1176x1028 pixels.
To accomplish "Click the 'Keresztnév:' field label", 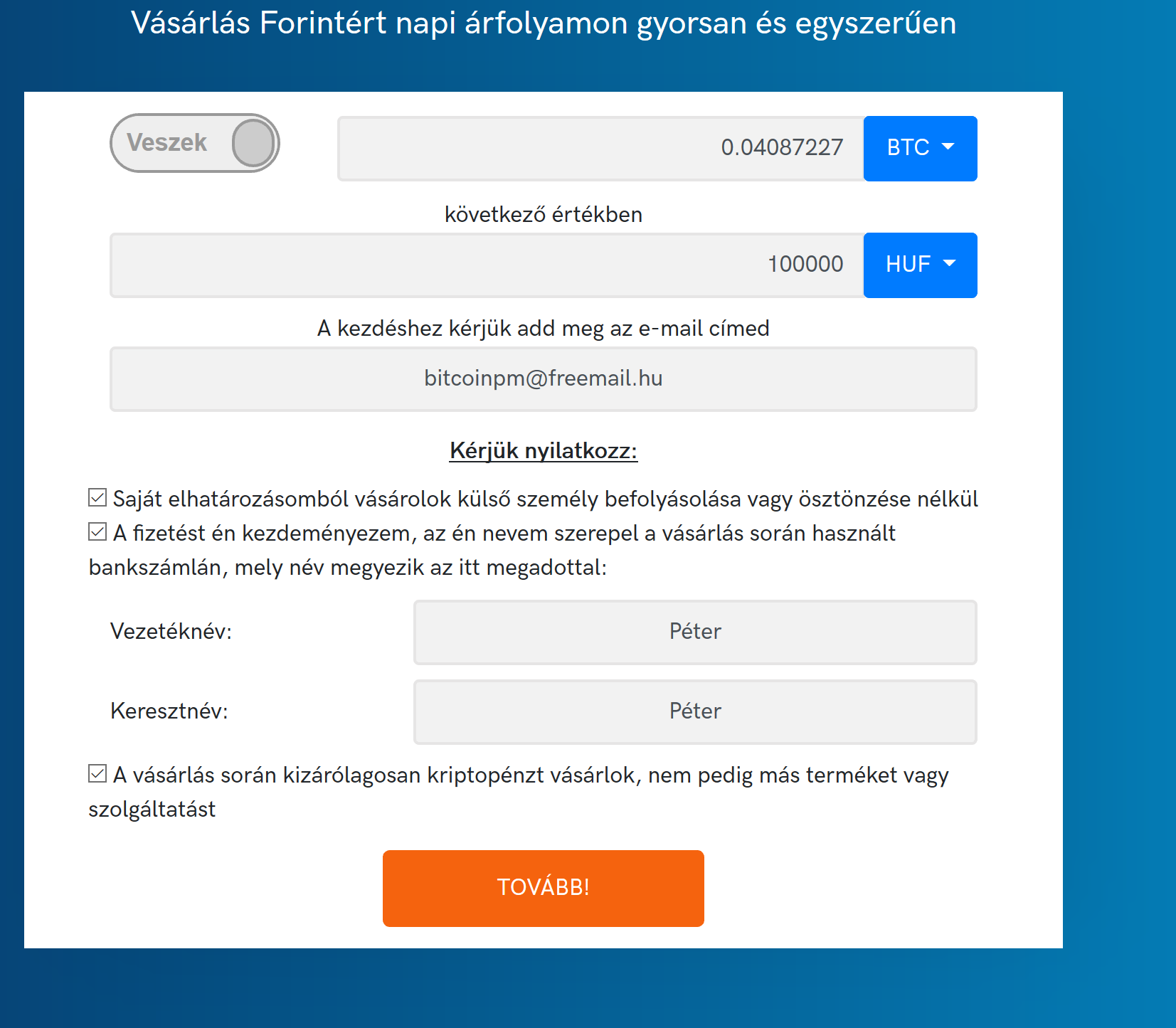I will click(x=169, y=711).
